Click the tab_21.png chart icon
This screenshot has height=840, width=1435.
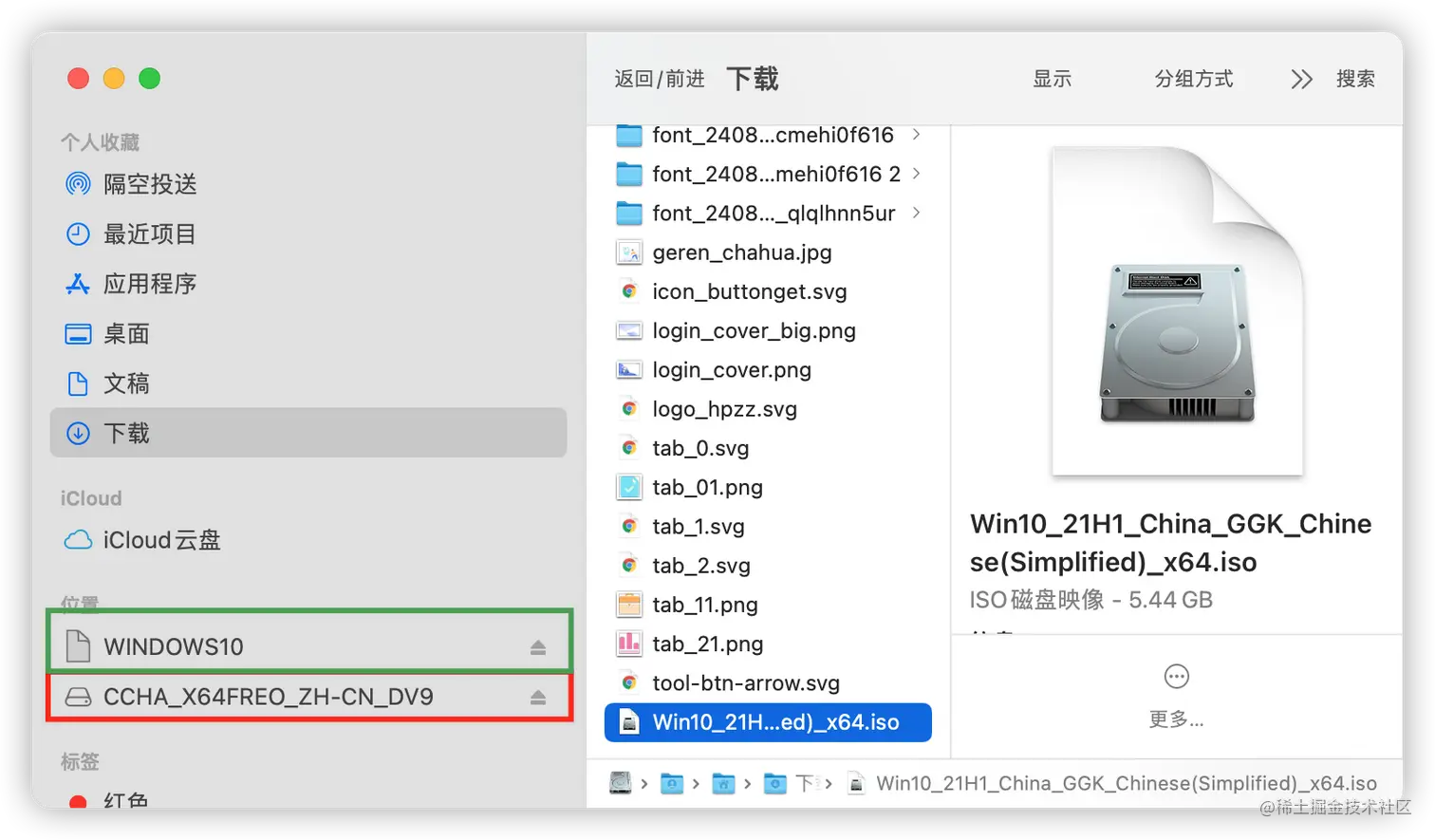point(629,644)
